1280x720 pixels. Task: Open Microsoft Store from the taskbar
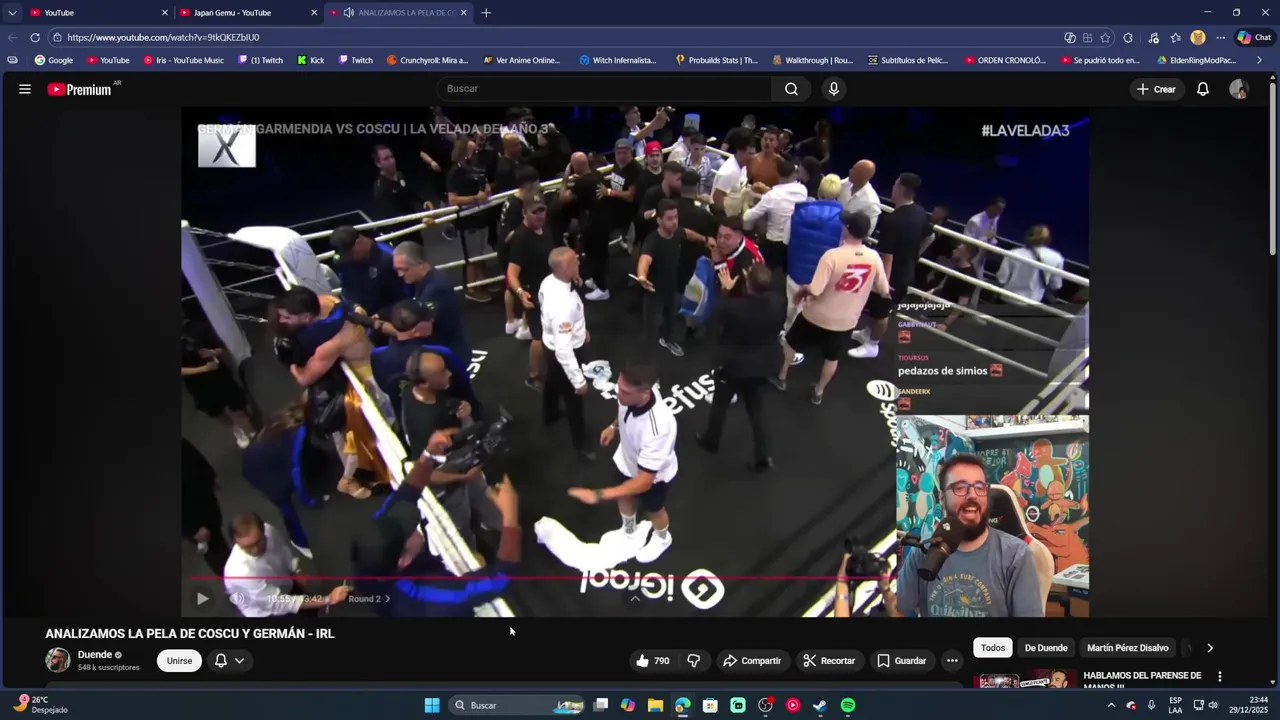pyautogui.click(x=710, y=705)
